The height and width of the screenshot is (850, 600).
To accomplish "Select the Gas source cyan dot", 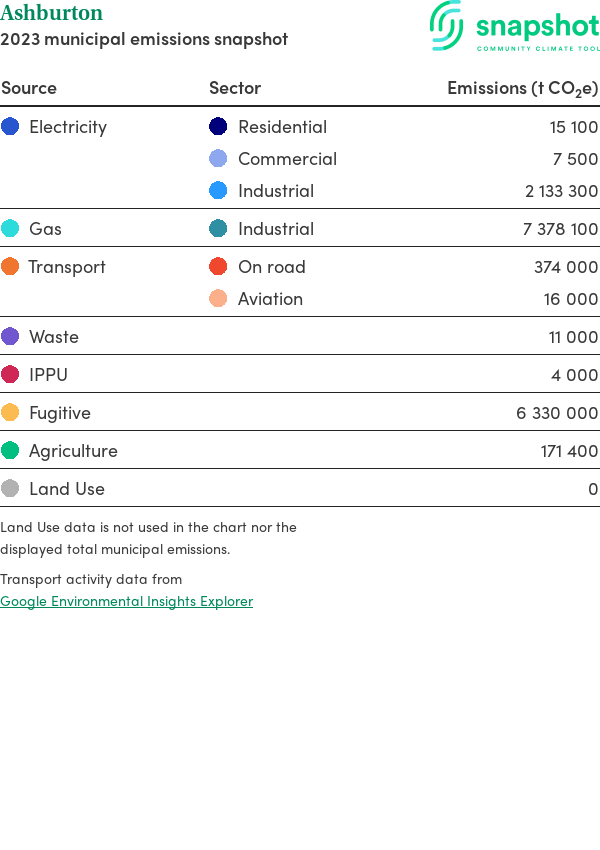I will [x=10, y=229].
